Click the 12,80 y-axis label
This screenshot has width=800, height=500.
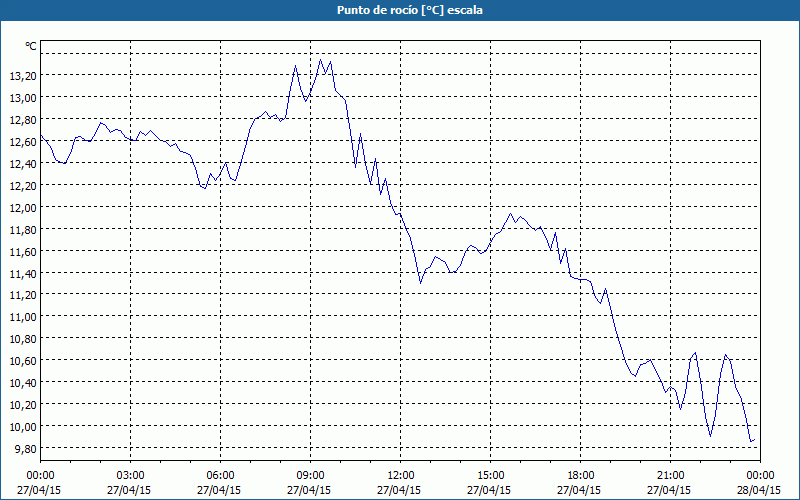tap(22, 120)
